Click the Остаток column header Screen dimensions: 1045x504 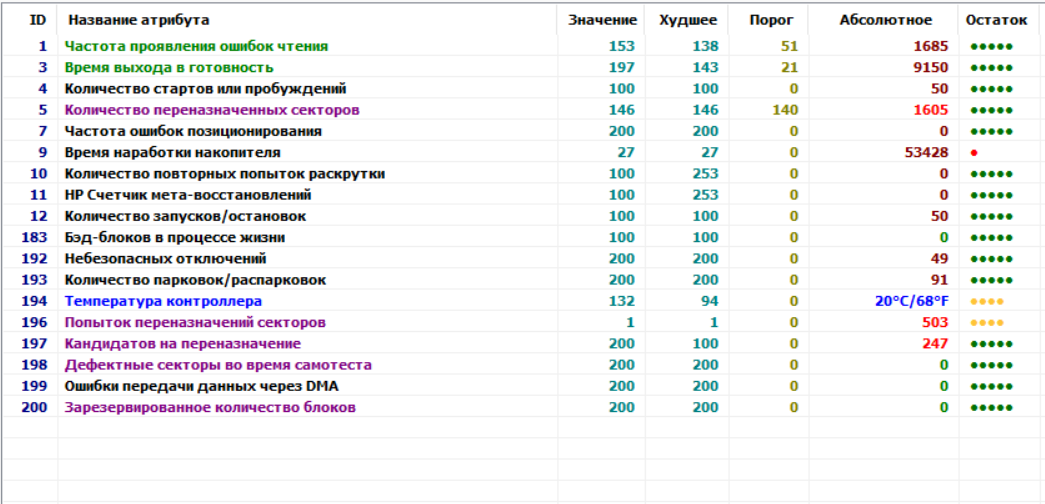tap(996, 20)
